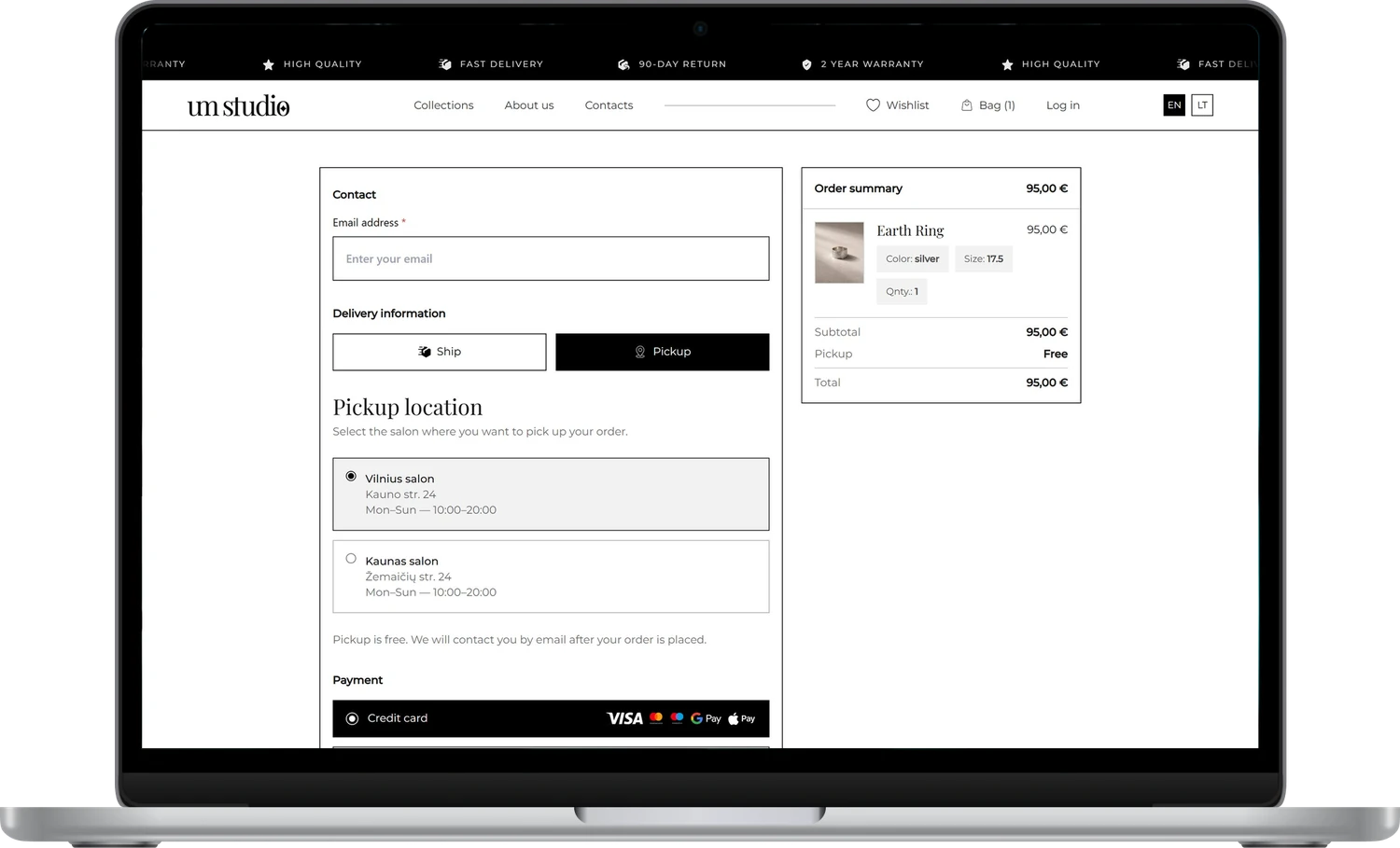Click the Earth Ring product title
Image resolution: width=1400 pixels, height=848 pixels.
point(910,230)
